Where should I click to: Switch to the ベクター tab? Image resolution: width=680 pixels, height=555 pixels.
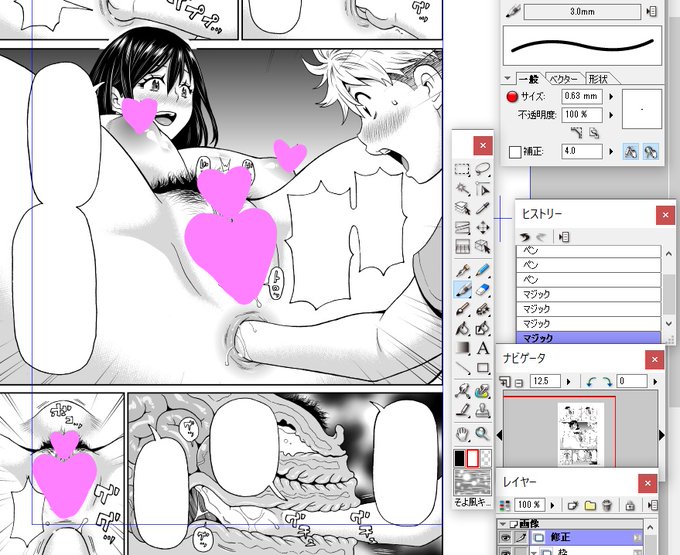click(x=564, y=79)
